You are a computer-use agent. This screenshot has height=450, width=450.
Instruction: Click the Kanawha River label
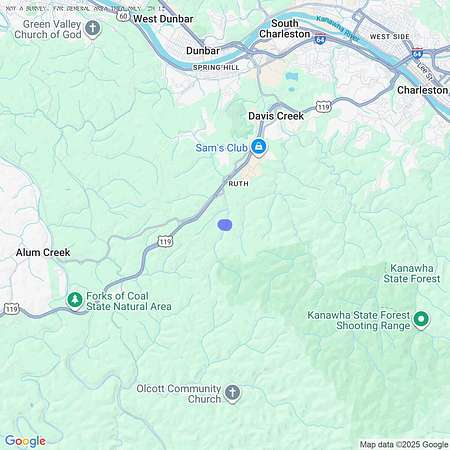pyautogui.click(x=338, y=29)
